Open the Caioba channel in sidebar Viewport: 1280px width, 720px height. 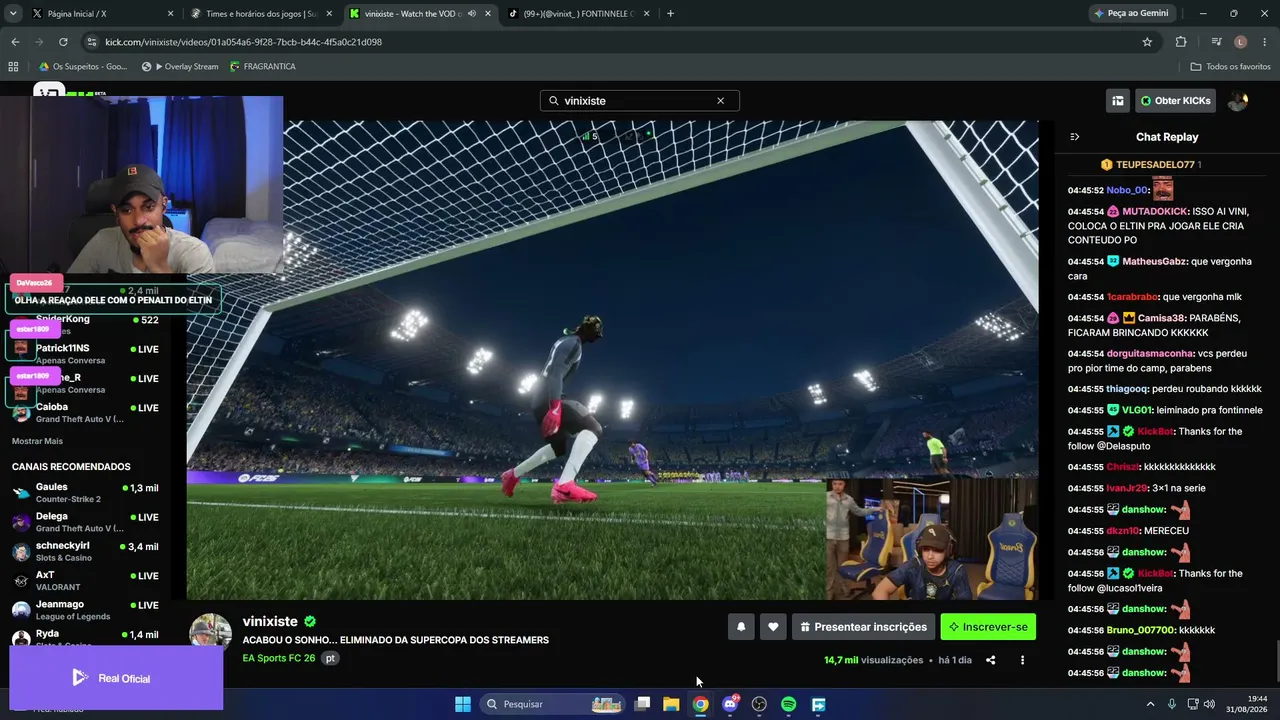pyautogui.click(x=85, y=413)
